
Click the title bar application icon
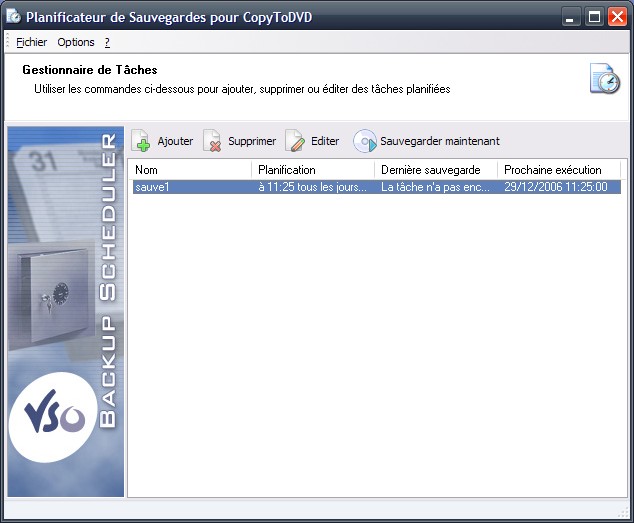tap(14, 16)
